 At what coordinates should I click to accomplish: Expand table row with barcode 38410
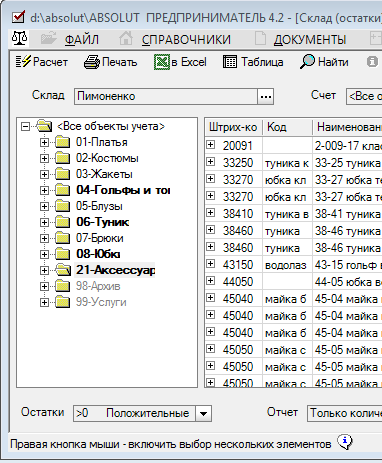pos(210,213)
